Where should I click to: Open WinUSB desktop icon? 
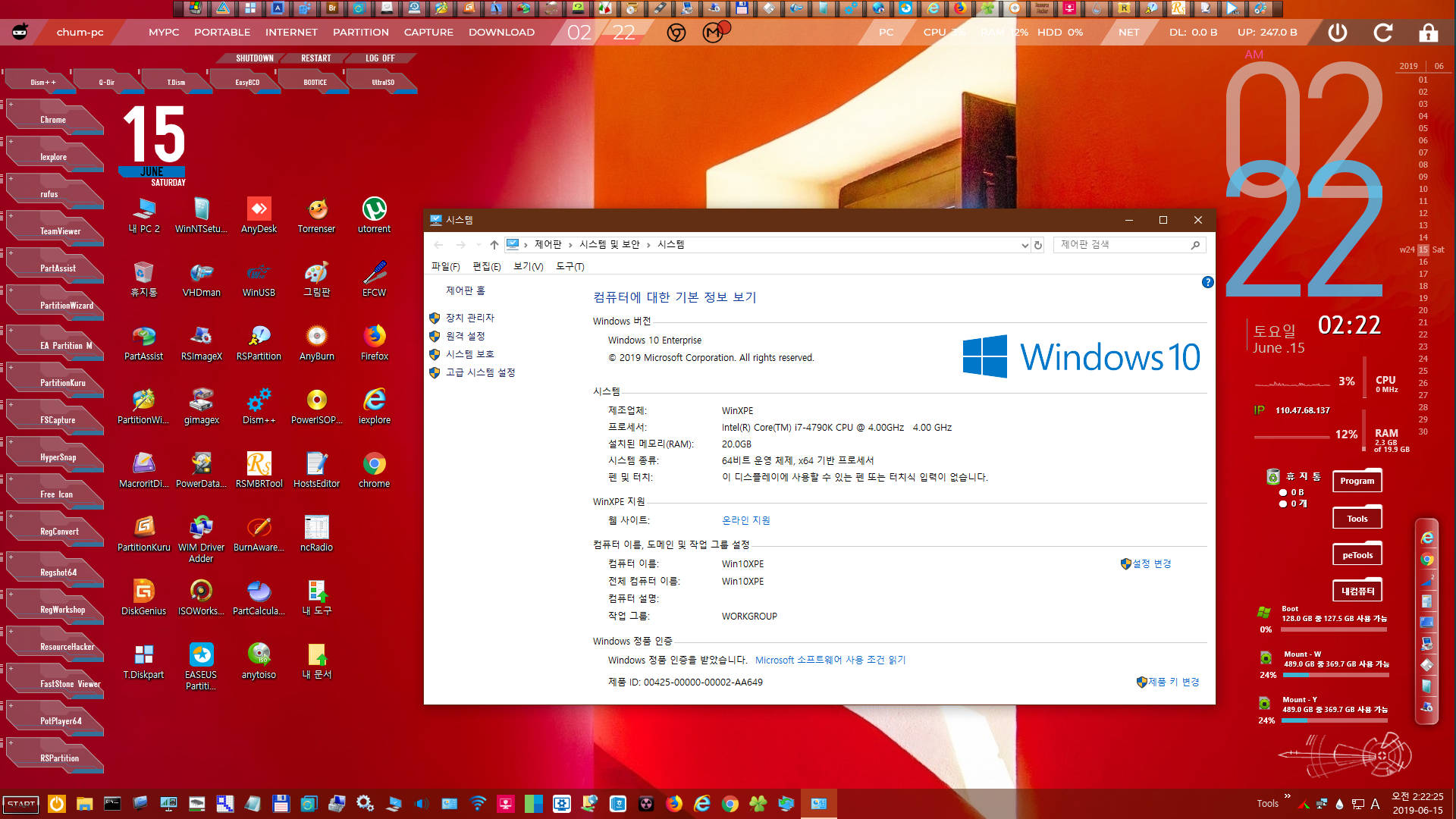pyautogui.click(x=259, y=279)
